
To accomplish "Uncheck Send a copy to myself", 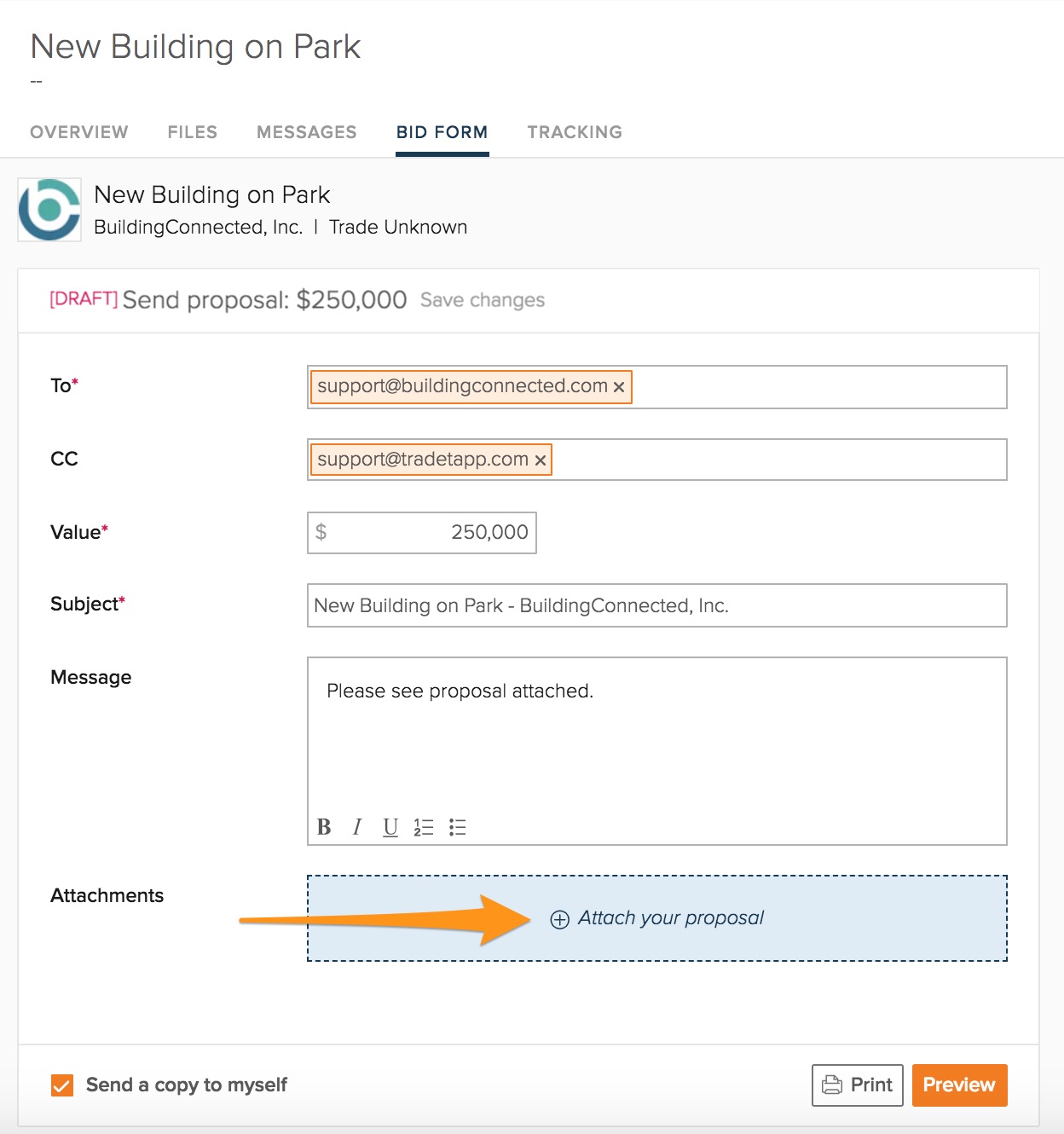I will coord(62,1085).
